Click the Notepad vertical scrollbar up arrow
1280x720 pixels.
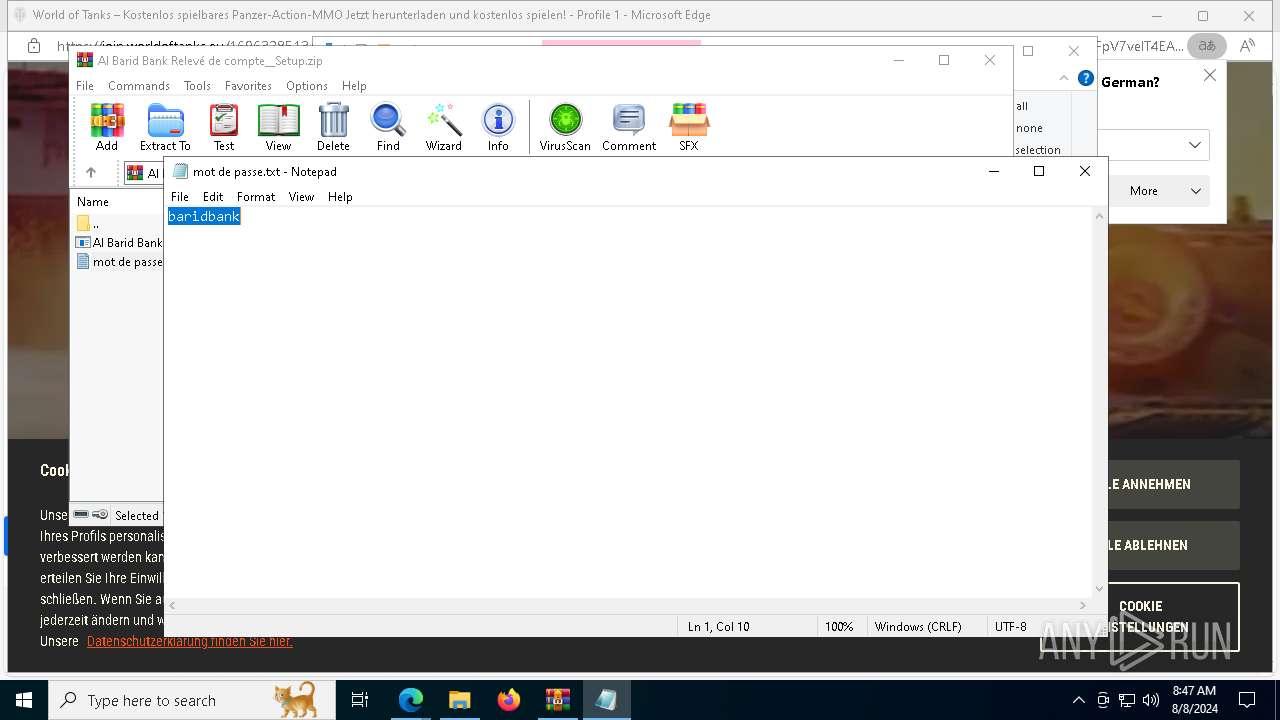1100,216
